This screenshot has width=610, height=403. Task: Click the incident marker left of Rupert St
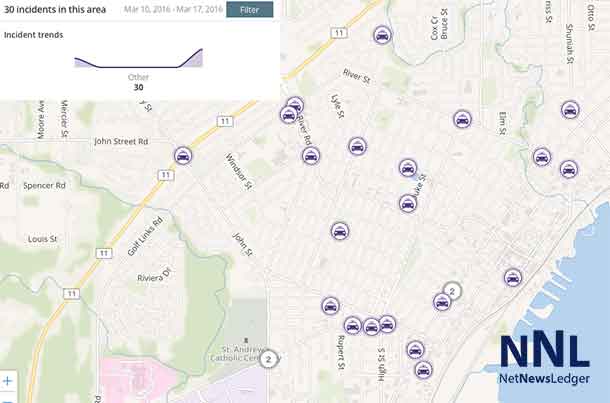click(330, 306)
